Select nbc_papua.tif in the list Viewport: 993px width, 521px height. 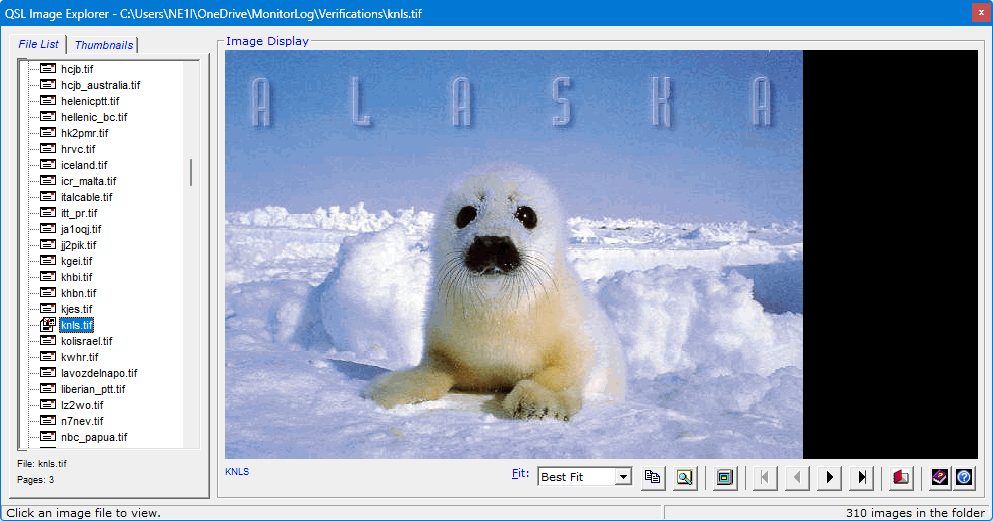(x=94, y=437)
